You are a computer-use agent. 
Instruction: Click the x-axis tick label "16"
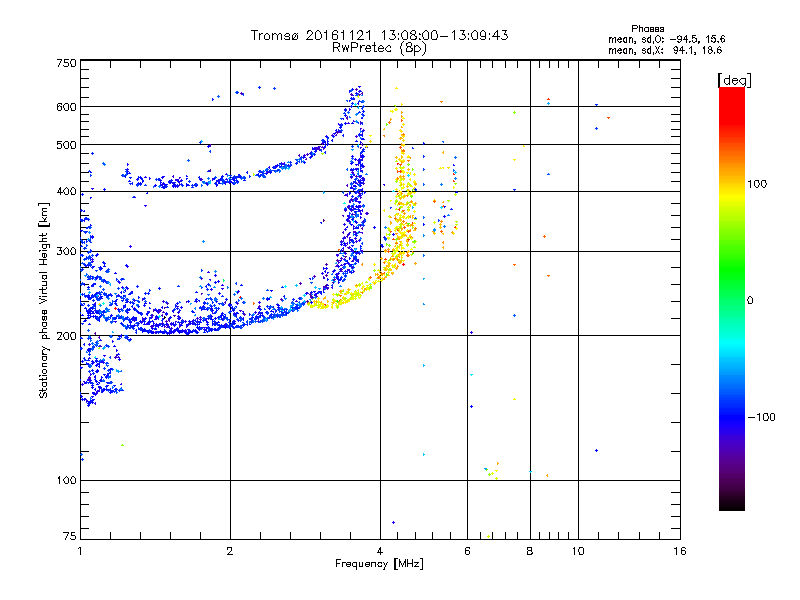pyautogui.click(x=680, y=551)
